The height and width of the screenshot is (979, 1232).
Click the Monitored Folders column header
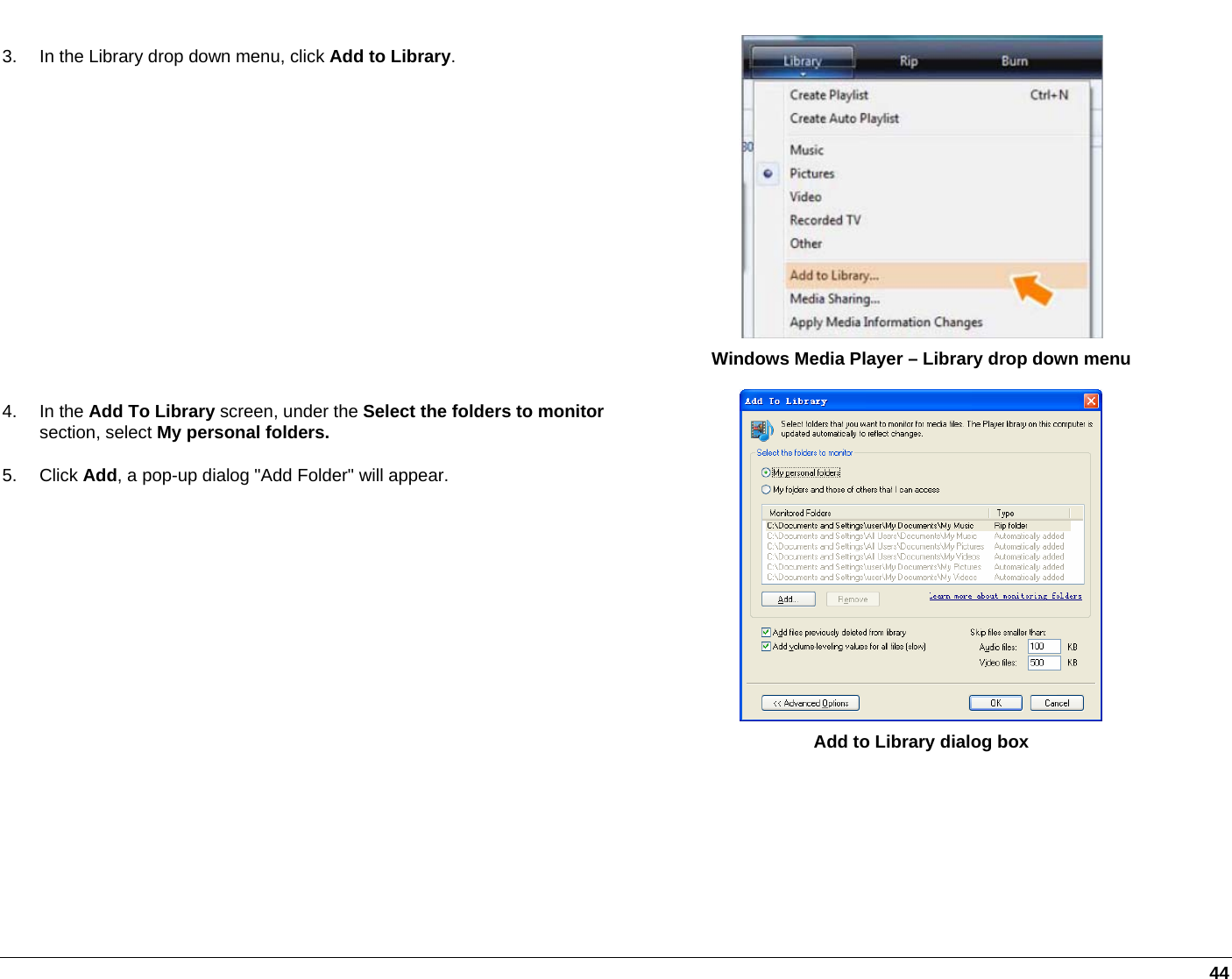click(x=875, y=513)
